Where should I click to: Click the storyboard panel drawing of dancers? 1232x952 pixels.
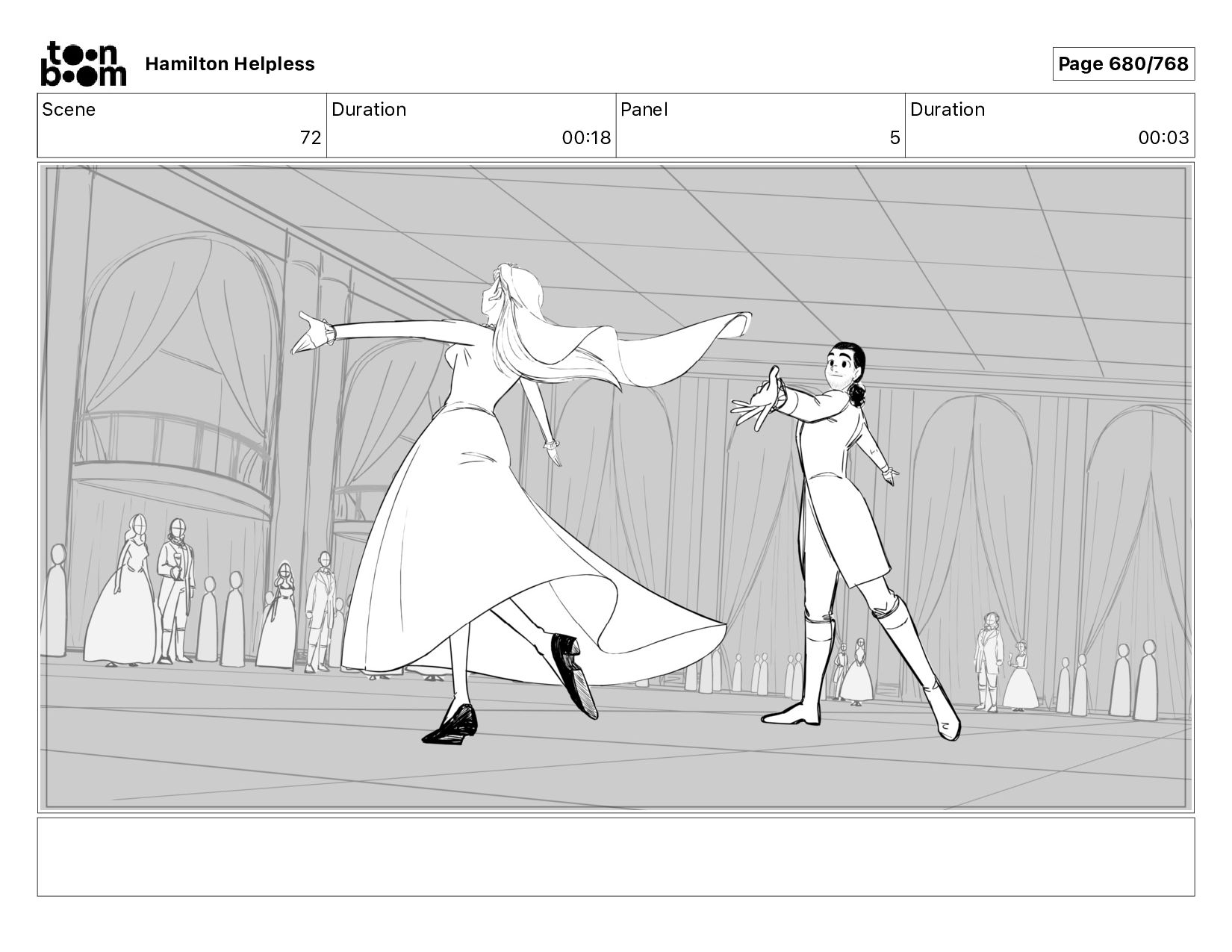click(x=616, y=488)
